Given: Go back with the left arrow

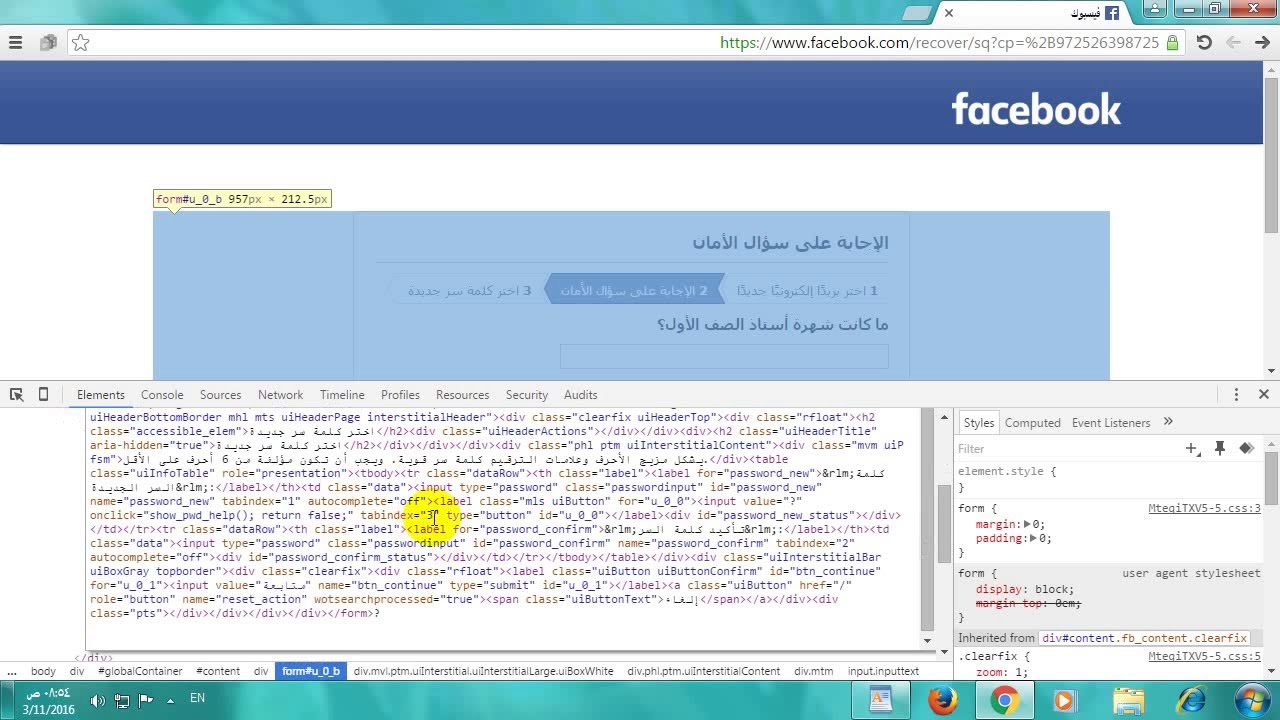Looking at the screenshot, I should click(1233, 42).
